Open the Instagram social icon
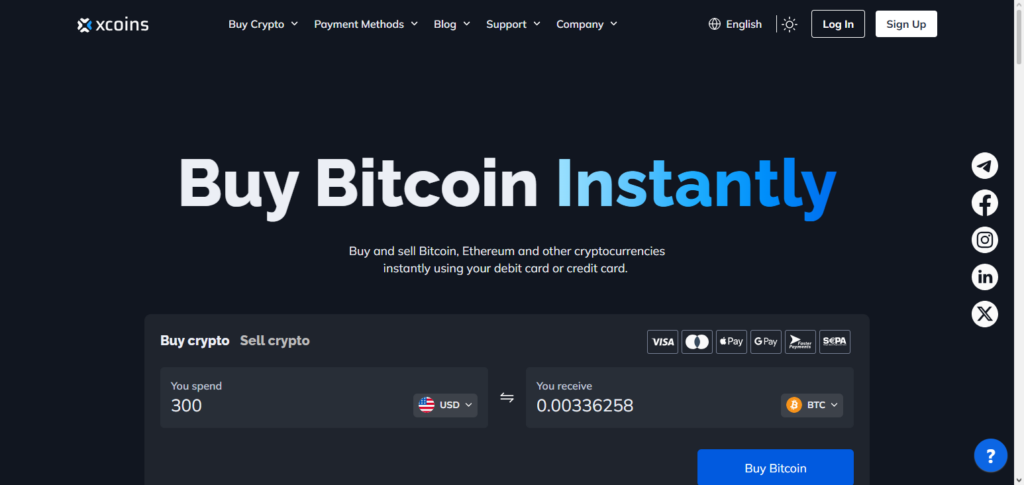Screen dimensions: 1024x485 pos(984,240)
